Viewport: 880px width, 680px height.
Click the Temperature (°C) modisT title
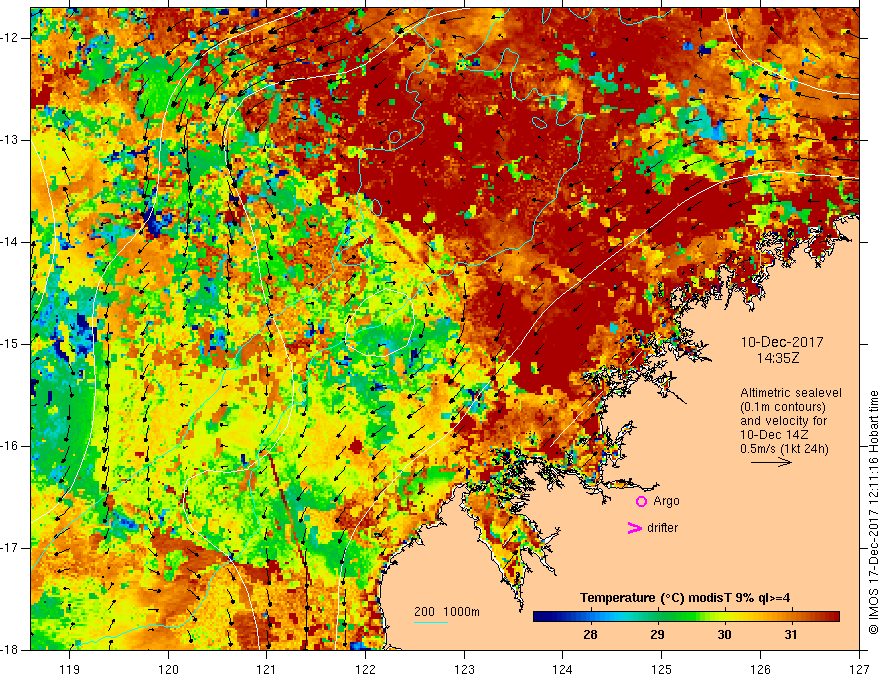click(685, 598)
